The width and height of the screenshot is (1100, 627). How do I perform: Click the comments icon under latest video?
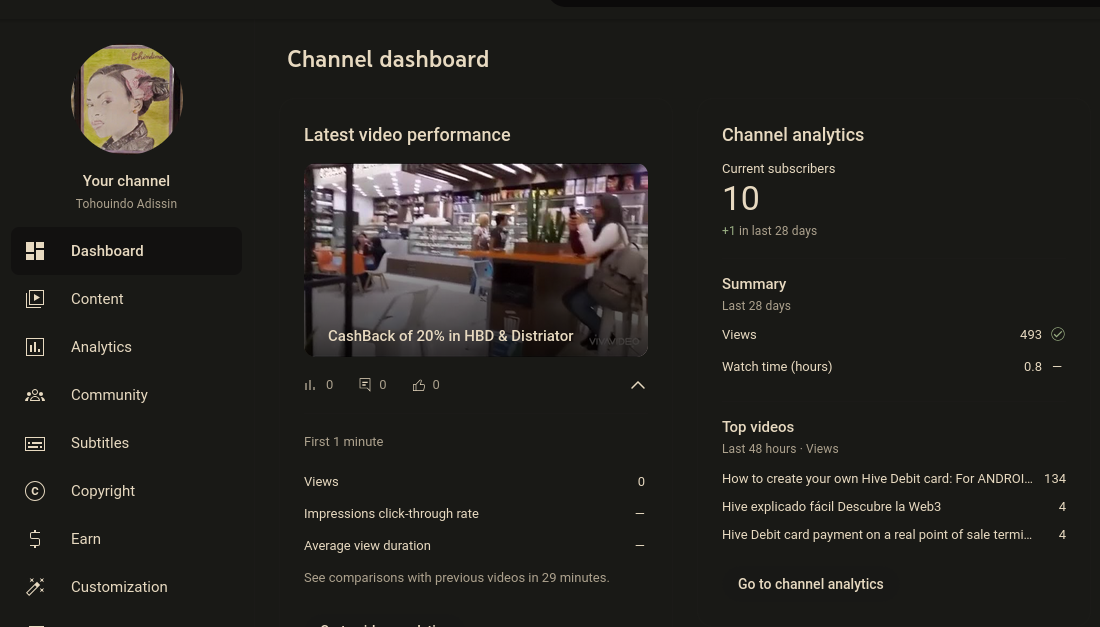365,384
